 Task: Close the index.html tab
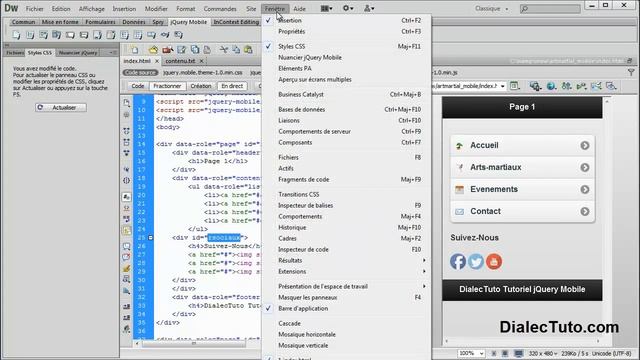157,61
